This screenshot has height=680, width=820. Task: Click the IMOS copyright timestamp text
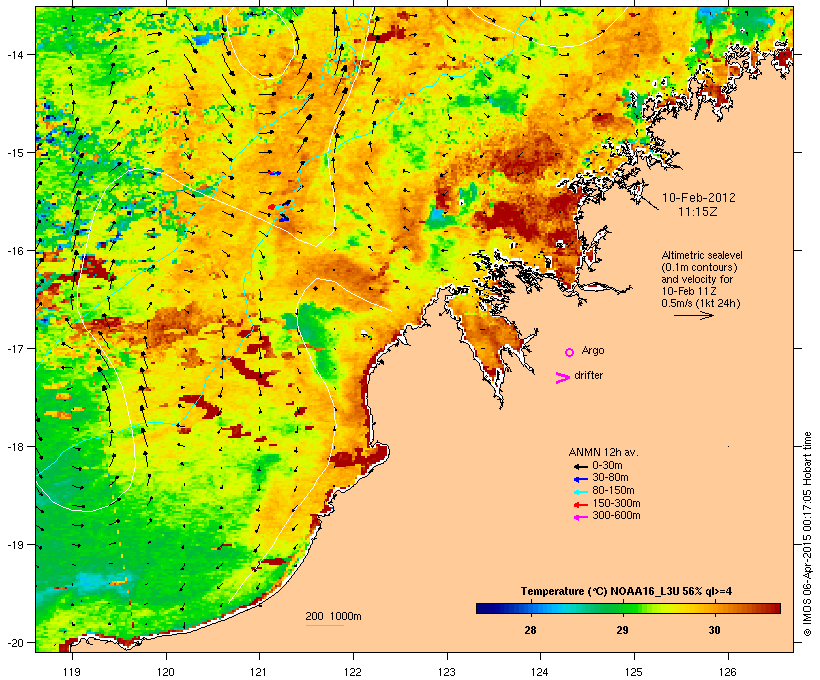tap(808, 534)
